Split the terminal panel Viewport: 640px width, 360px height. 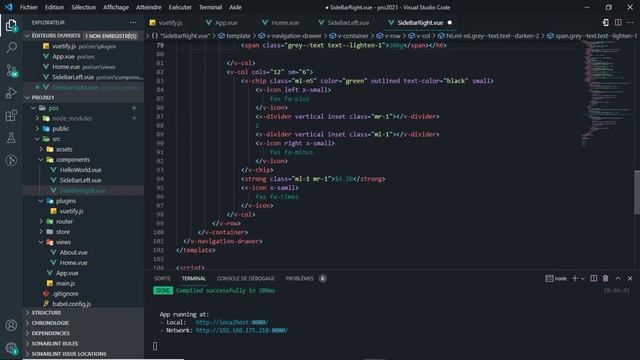click(x=593, y=278)
